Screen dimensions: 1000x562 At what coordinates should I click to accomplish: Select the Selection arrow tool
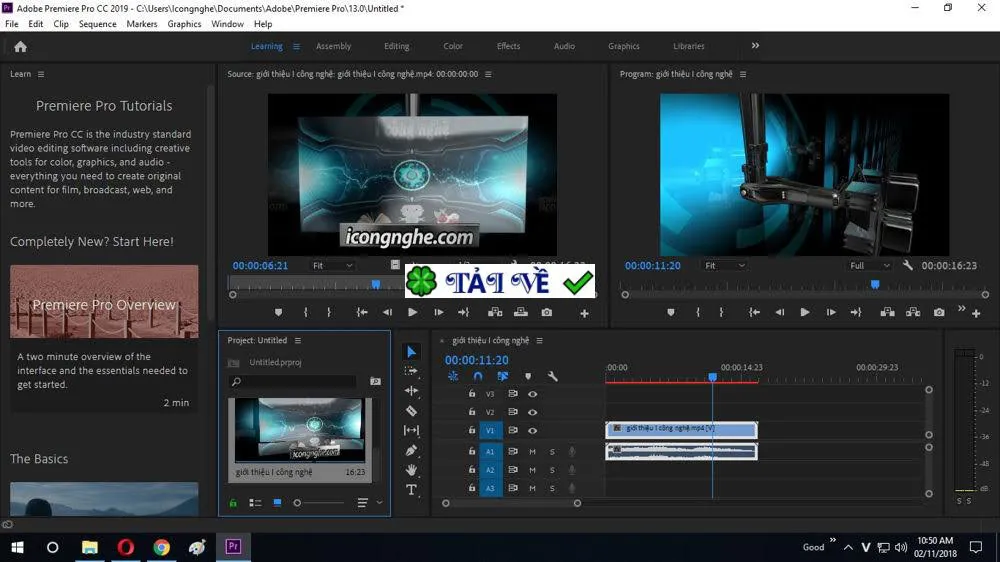411,351
